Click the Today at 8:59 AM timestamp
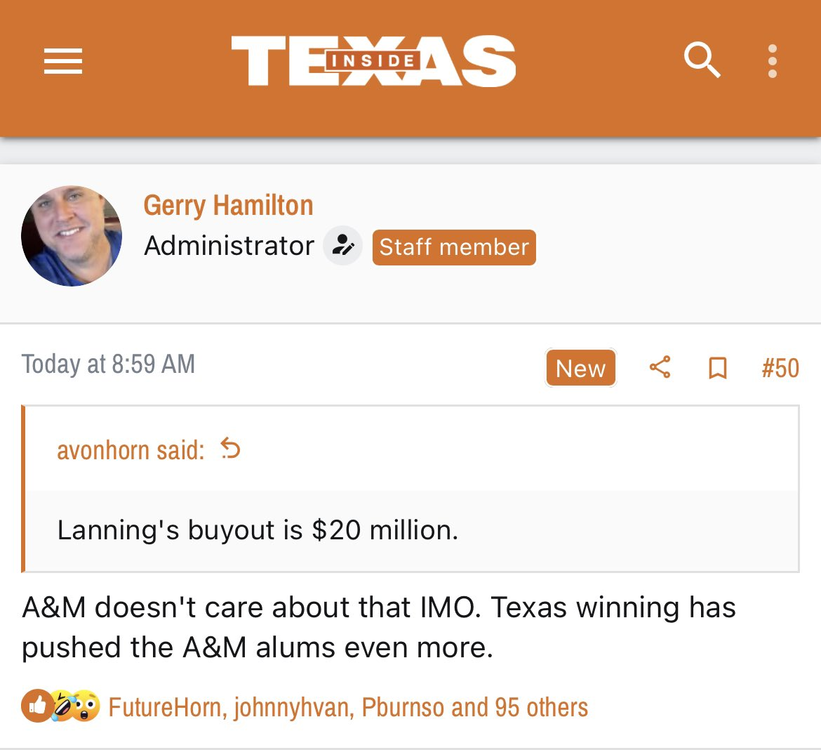This screenshot has height=750, width=821. (x=108, y=364)
